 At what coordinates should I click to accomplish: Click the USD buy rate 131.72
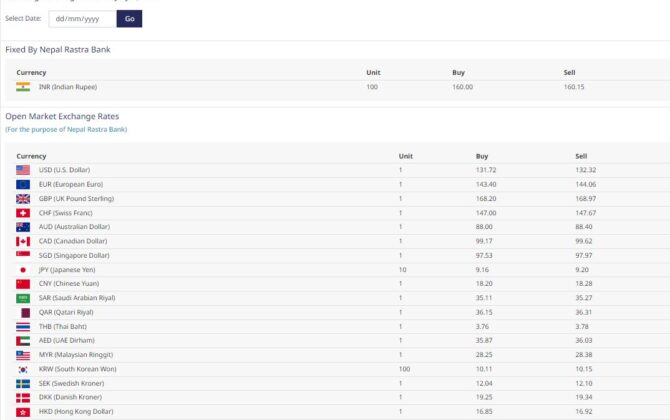(x=487, y=170)
